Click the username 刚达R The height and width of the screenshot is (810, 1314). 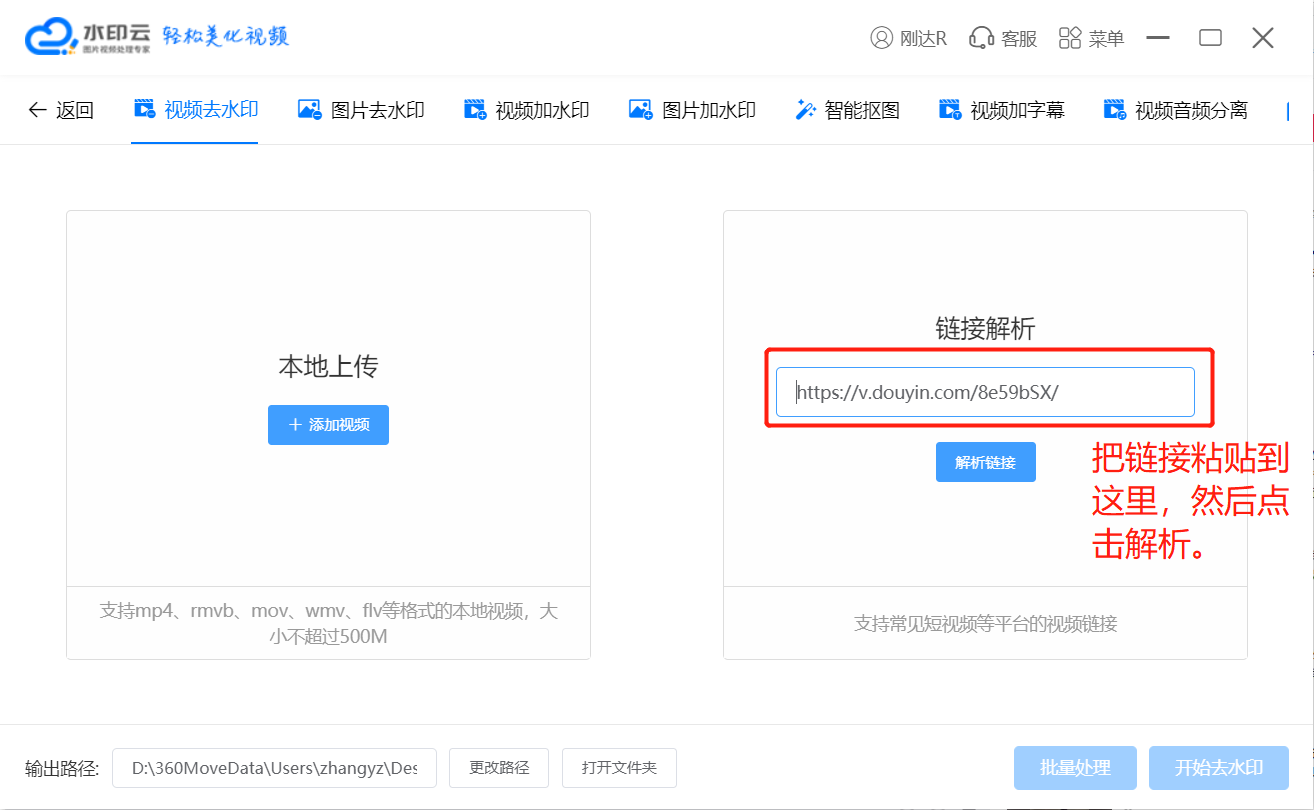pos(923,39)
